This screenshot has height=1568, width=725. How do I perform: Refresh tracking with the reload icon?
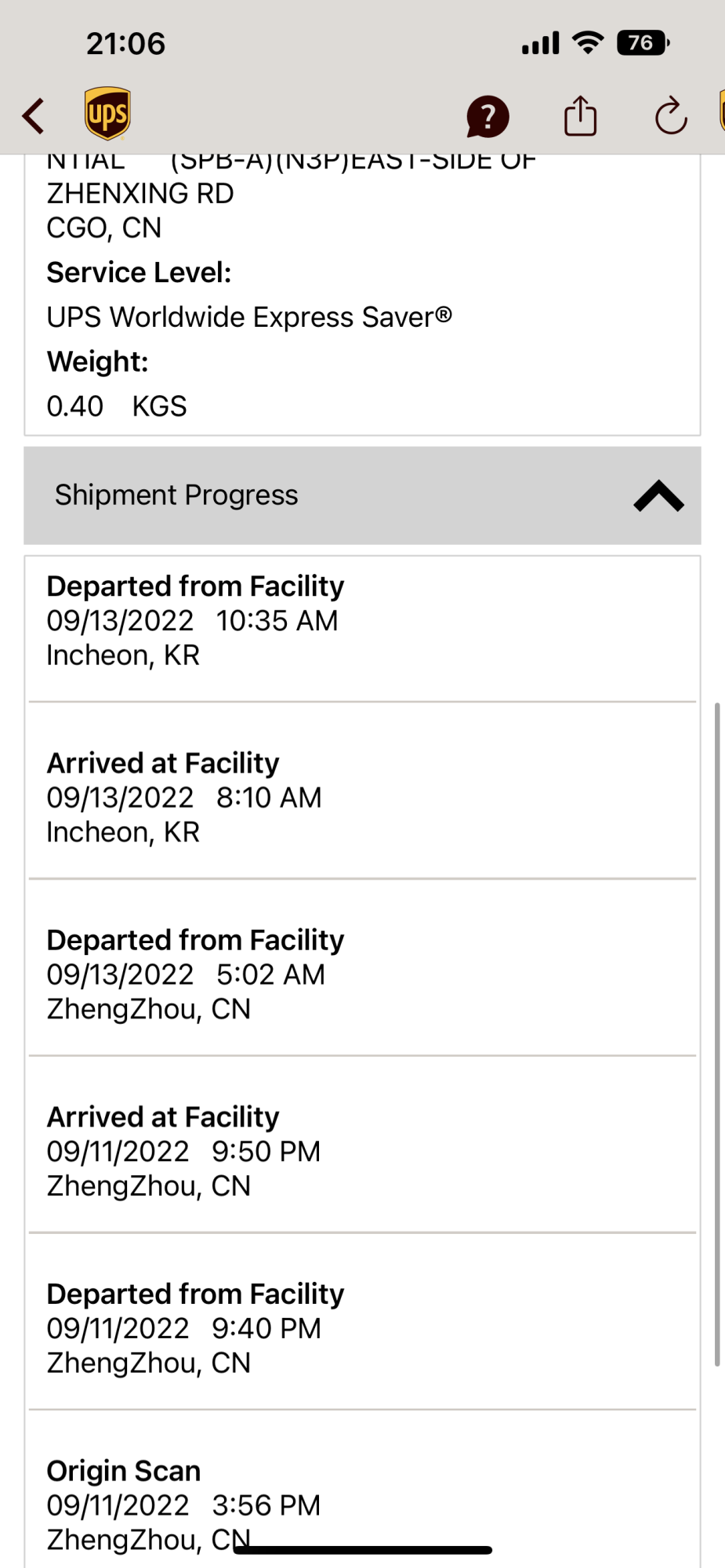[x=671, y=116]
